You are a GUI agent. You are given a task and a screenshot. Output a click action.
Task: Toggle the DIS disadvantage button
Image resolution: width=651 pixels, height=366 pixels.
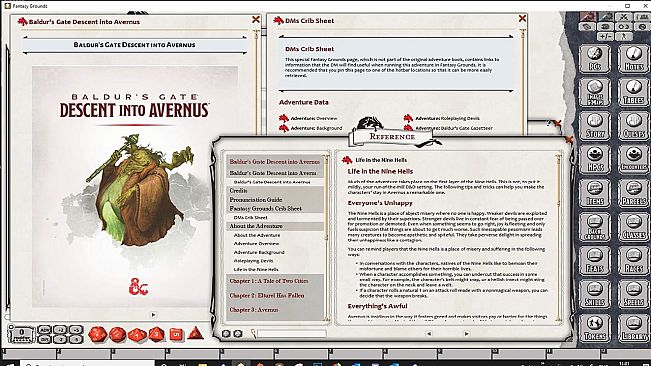point(44,339)
